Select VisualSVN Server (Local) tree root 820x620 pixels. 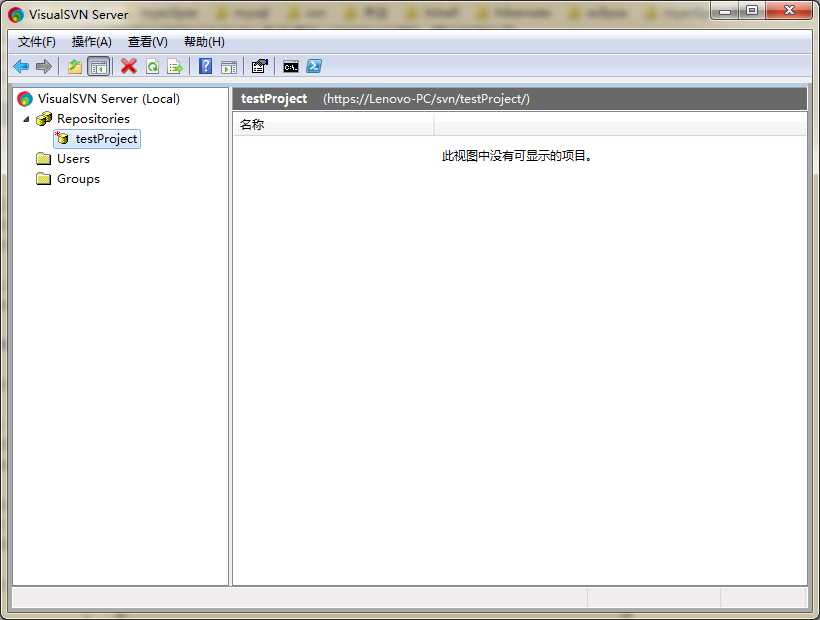(109, 98)
